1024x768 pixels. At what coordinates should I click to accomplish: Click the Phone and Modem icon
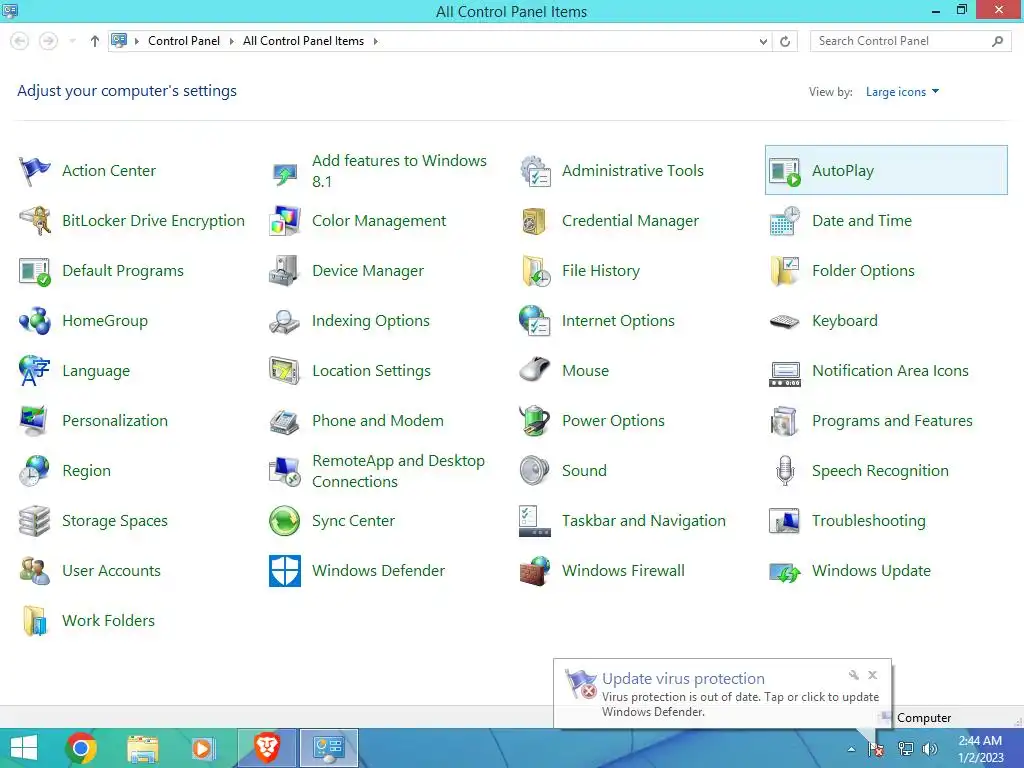point(285,421)
